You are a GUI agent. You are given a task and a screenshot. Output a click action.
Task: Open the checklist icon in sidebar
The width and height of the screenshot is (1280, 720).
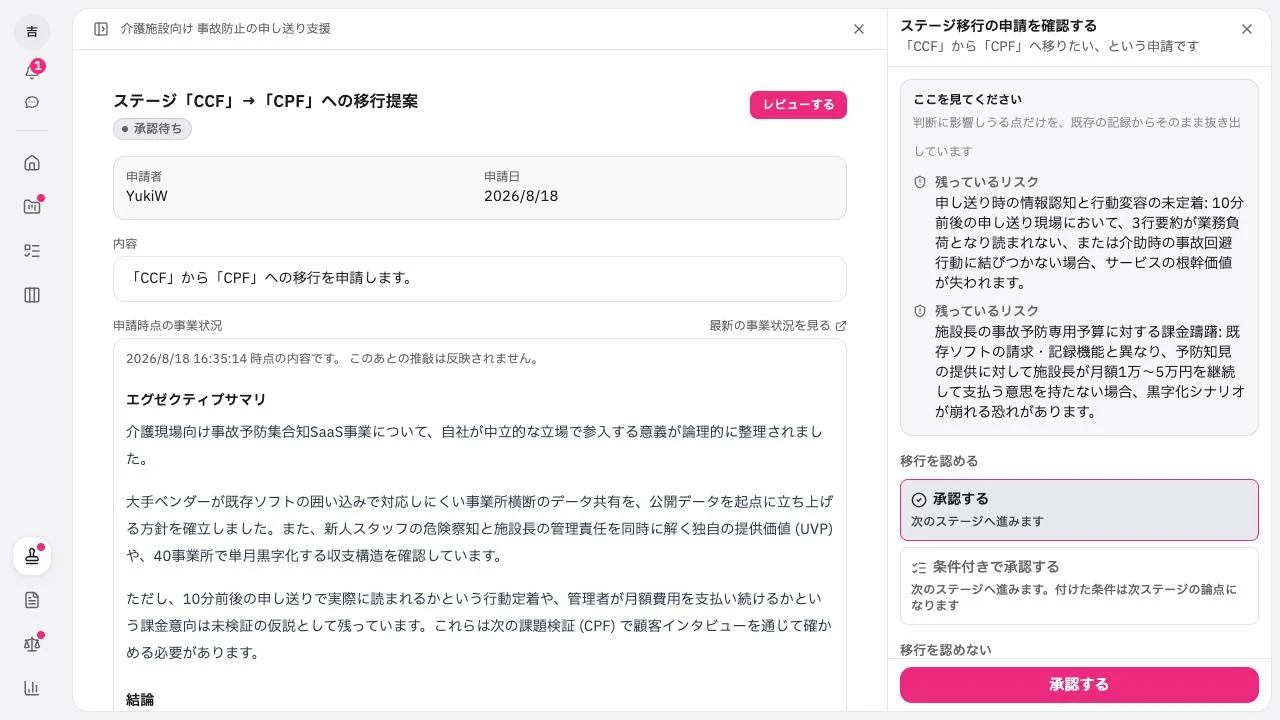tap(32, 251)
